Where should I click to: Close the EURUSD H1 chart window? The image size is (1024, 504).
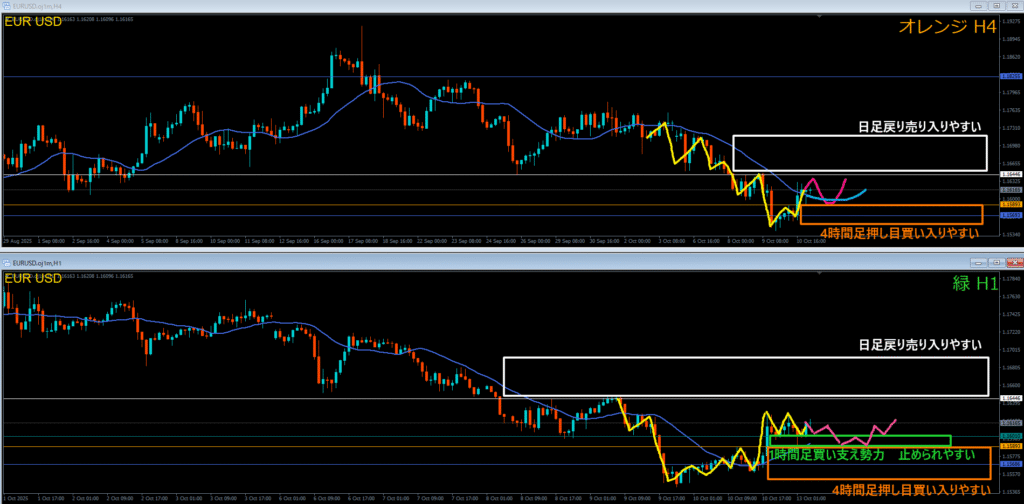[1016, 262]
